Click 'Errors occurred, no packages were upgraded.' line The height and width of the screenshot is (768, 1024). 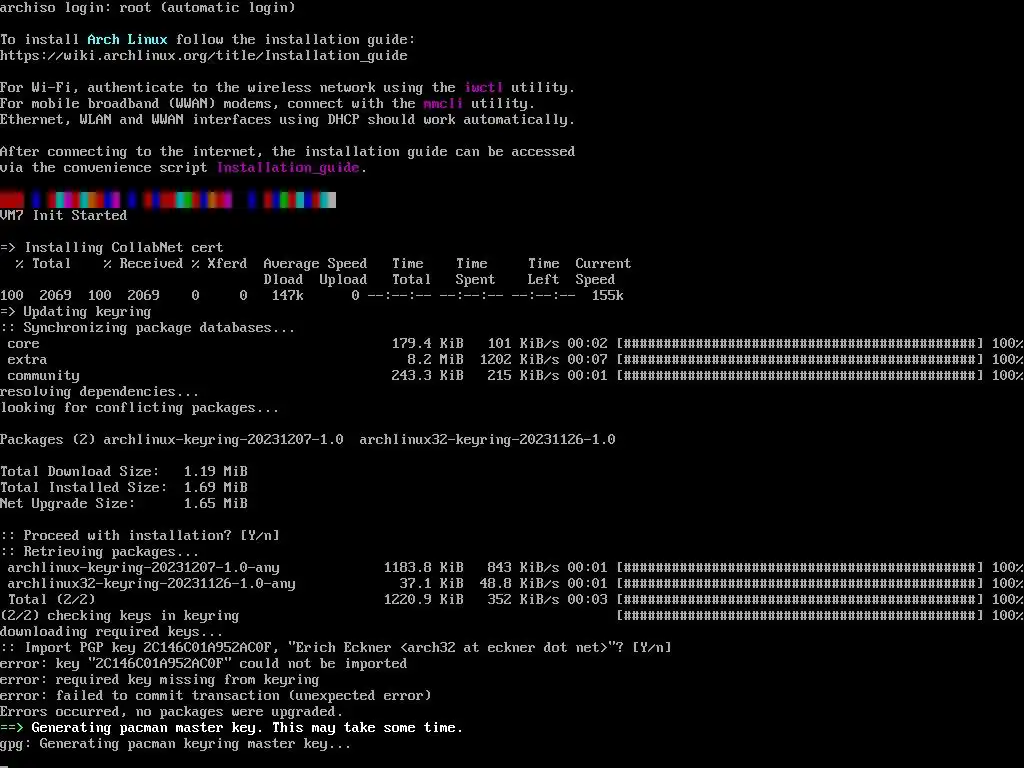[172, 711]
